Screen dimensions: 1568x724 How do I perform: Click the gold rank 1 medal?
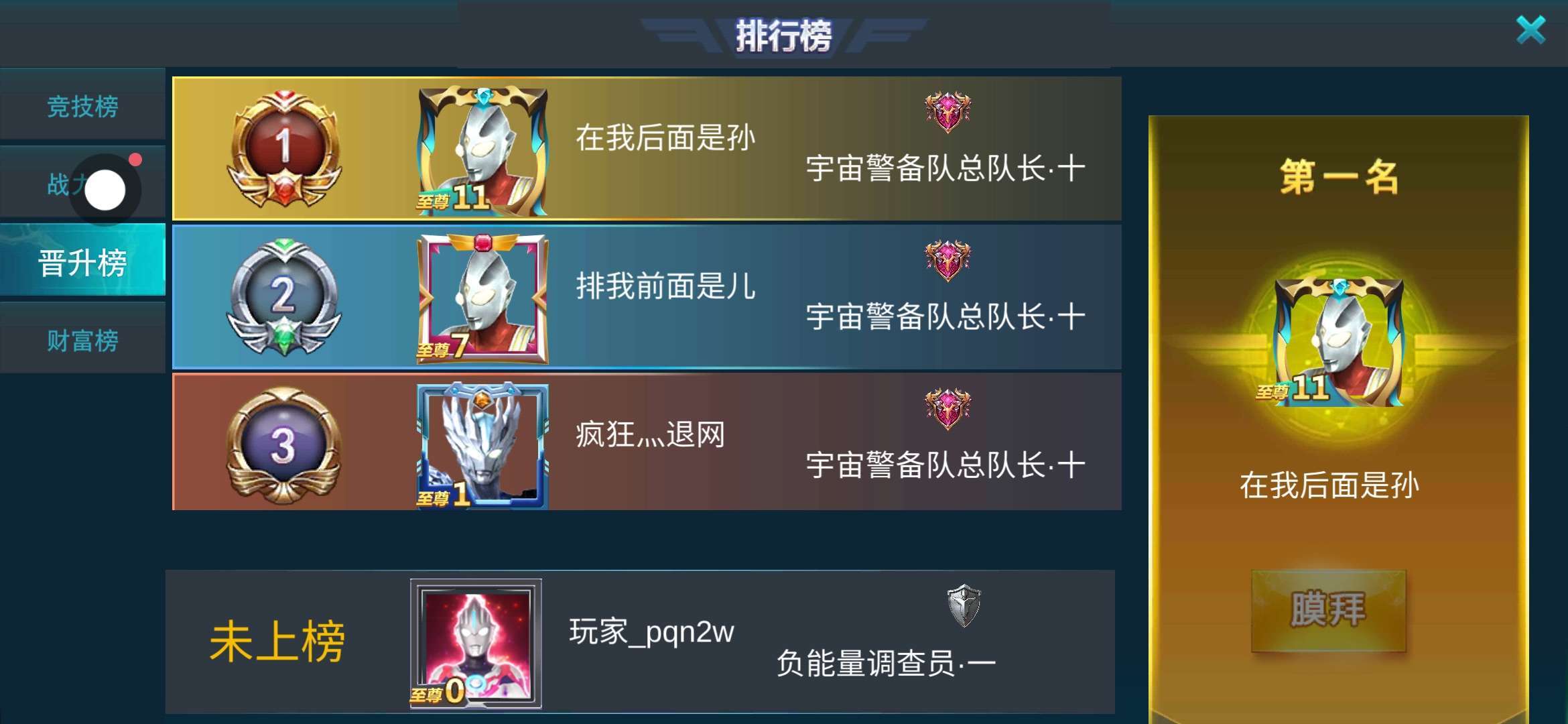[x=284, y=149]
